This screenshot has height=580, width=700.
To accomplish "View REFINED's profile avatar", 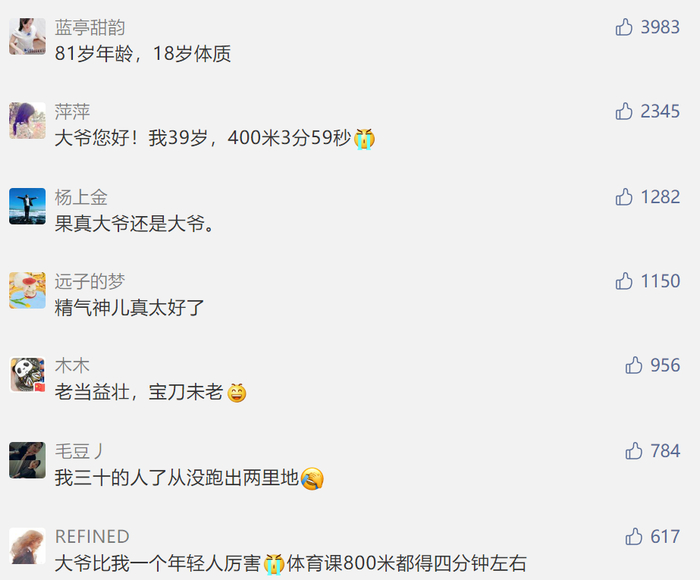I will (x=27, y=546).
